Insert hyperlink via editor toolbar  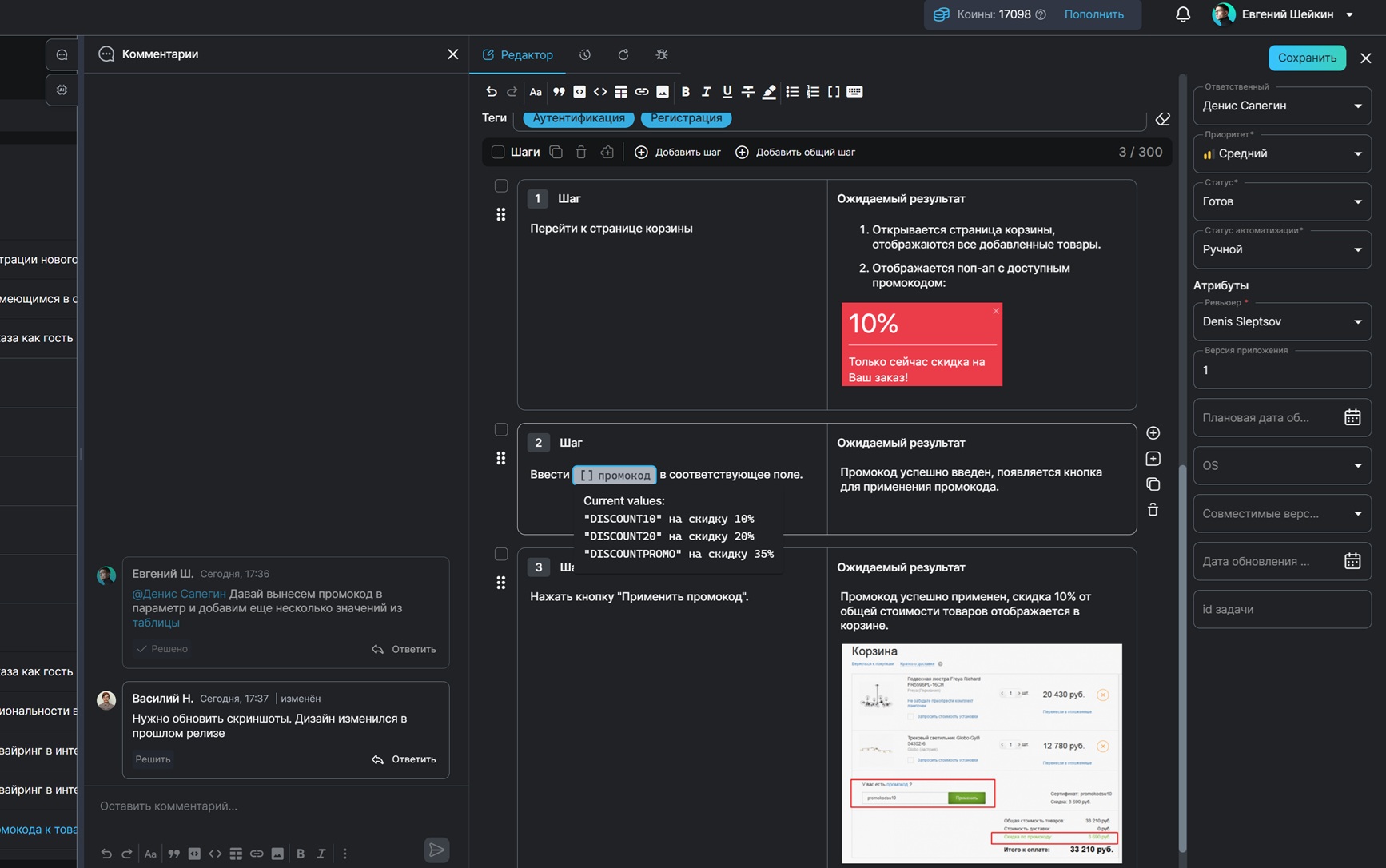642,91
